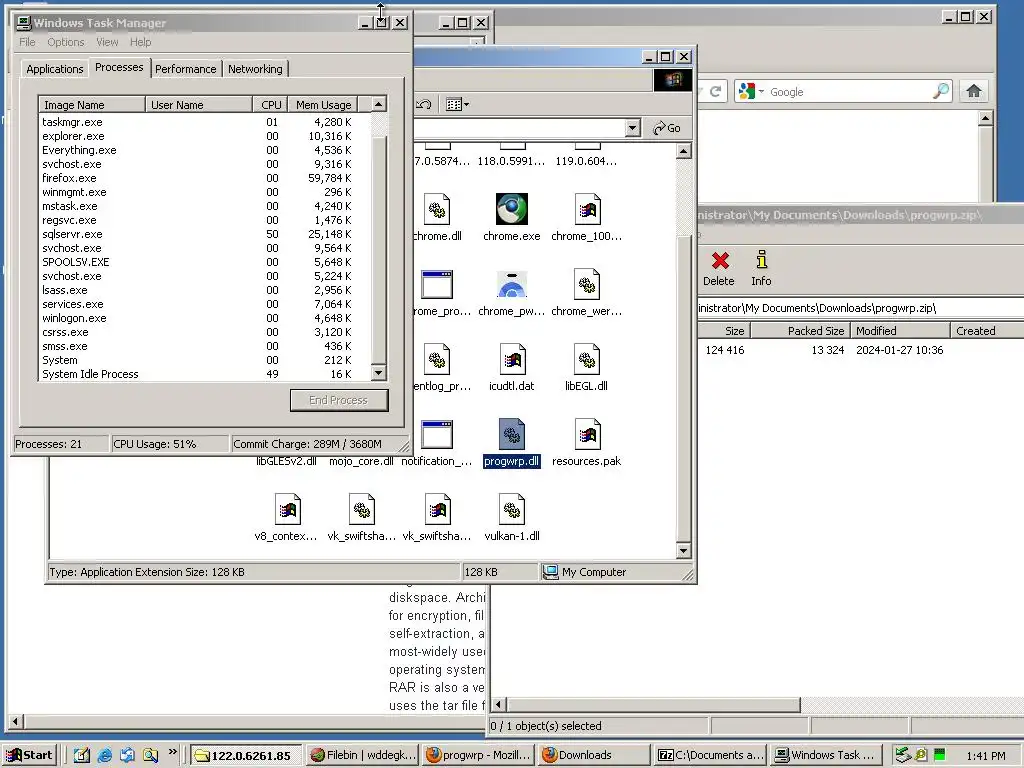The width and height of the screenshot is (1024, 768).
Task: Click the horizontal scrollbar left arrow in 7-Zip
Action: (x=499, y=705)
